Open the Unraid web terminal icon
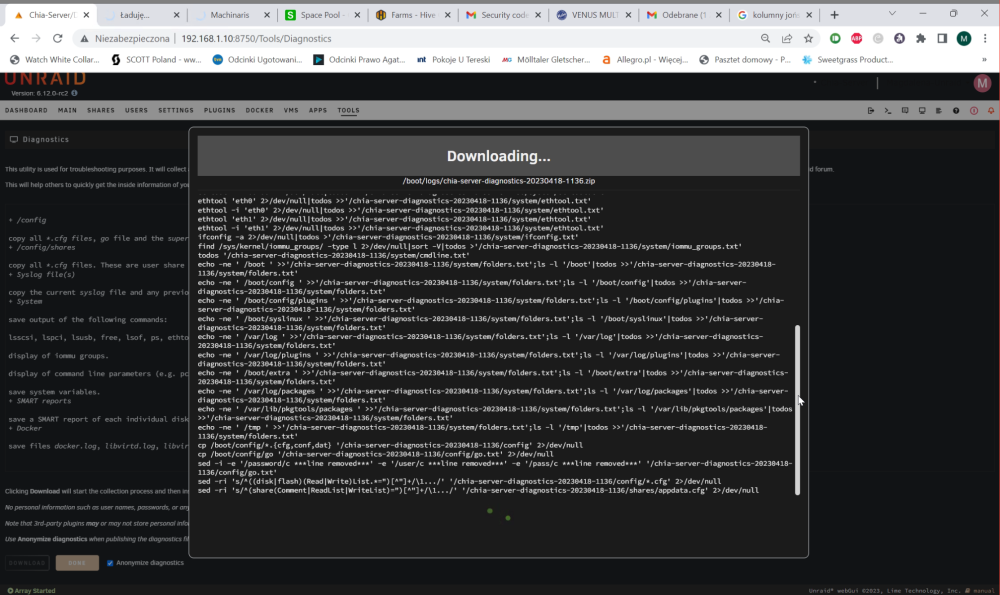The image size is (1000, 595). [888, 110]
